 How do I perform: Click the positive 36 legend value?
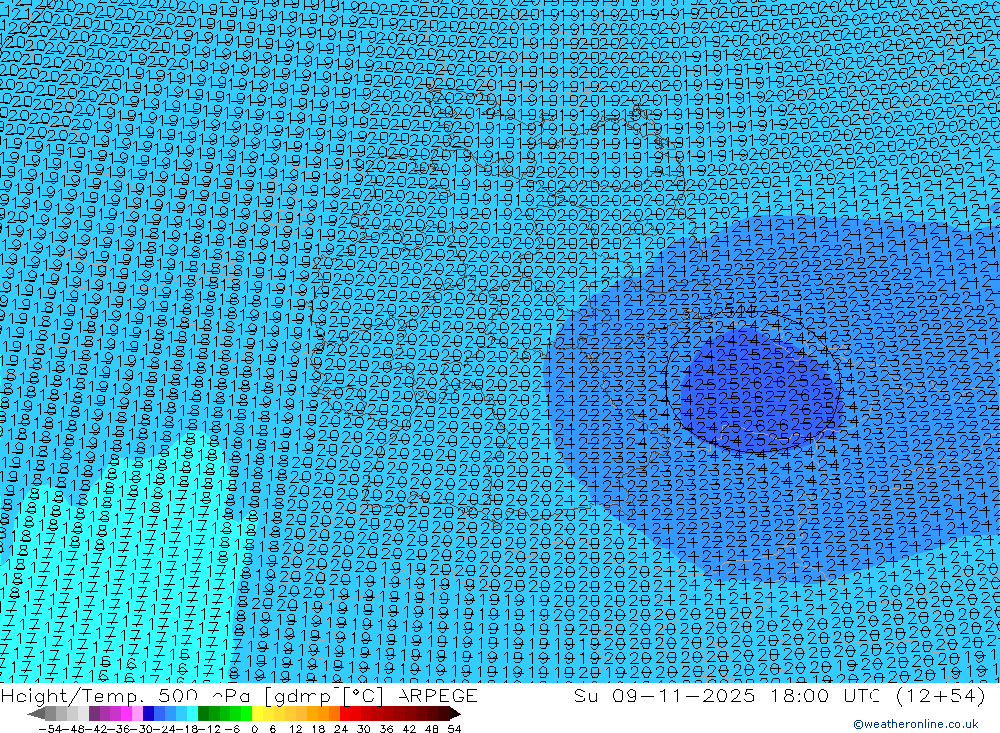coord(386,729)
